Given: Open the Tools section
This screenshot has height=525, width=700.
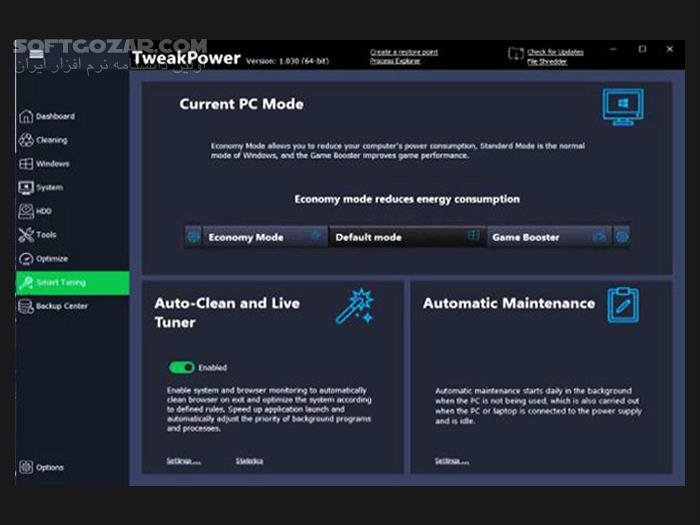Looking at the screenshot, I should (72, 235).
